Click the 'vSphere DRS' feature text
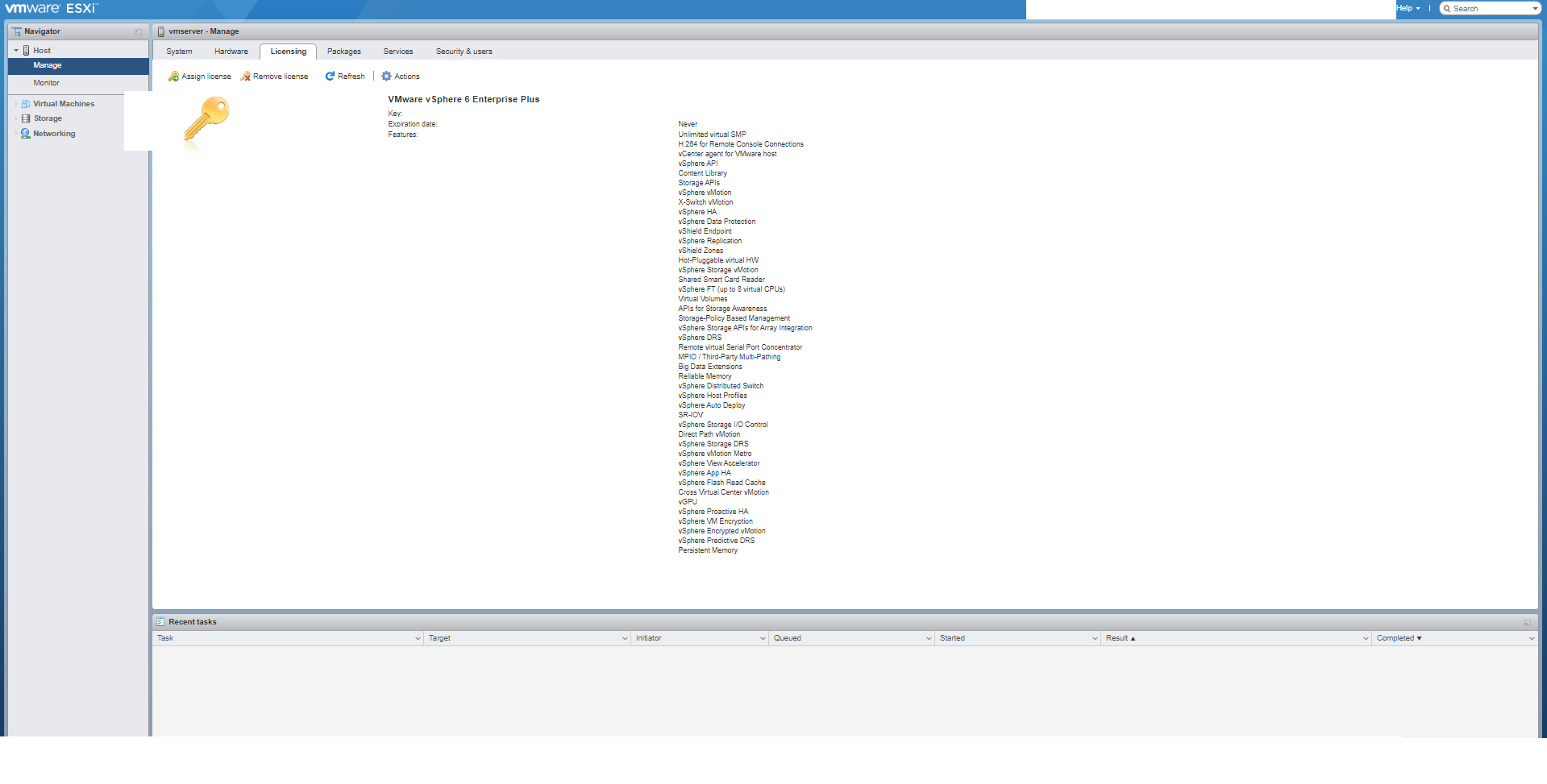 pyautogui.click(x=700, y=338)
